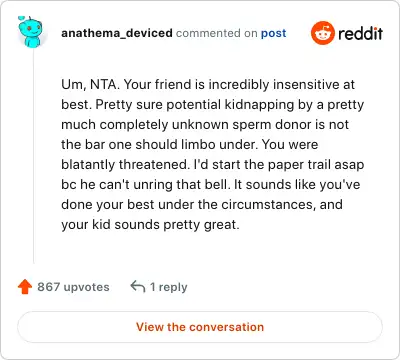Click the line with "can't unring that bell"
Screen dimensions: 400x360
[211, 184]
